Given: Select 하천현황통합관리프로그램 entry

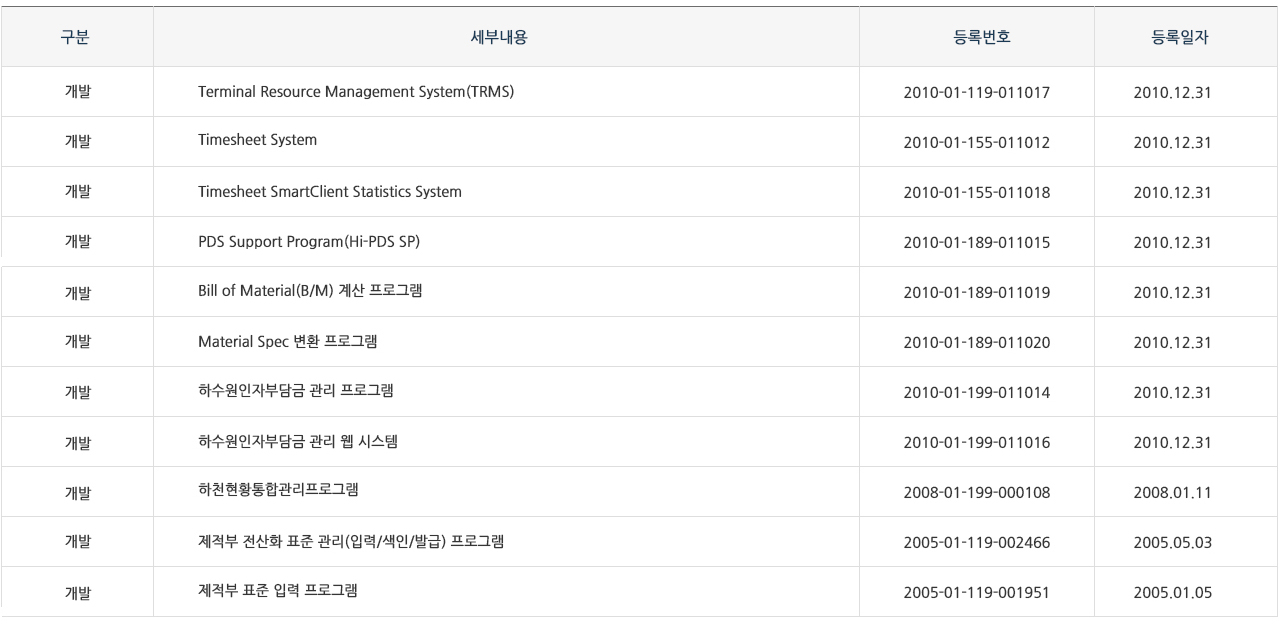Looking at the screenshot, I should click(x=279, y=491).
